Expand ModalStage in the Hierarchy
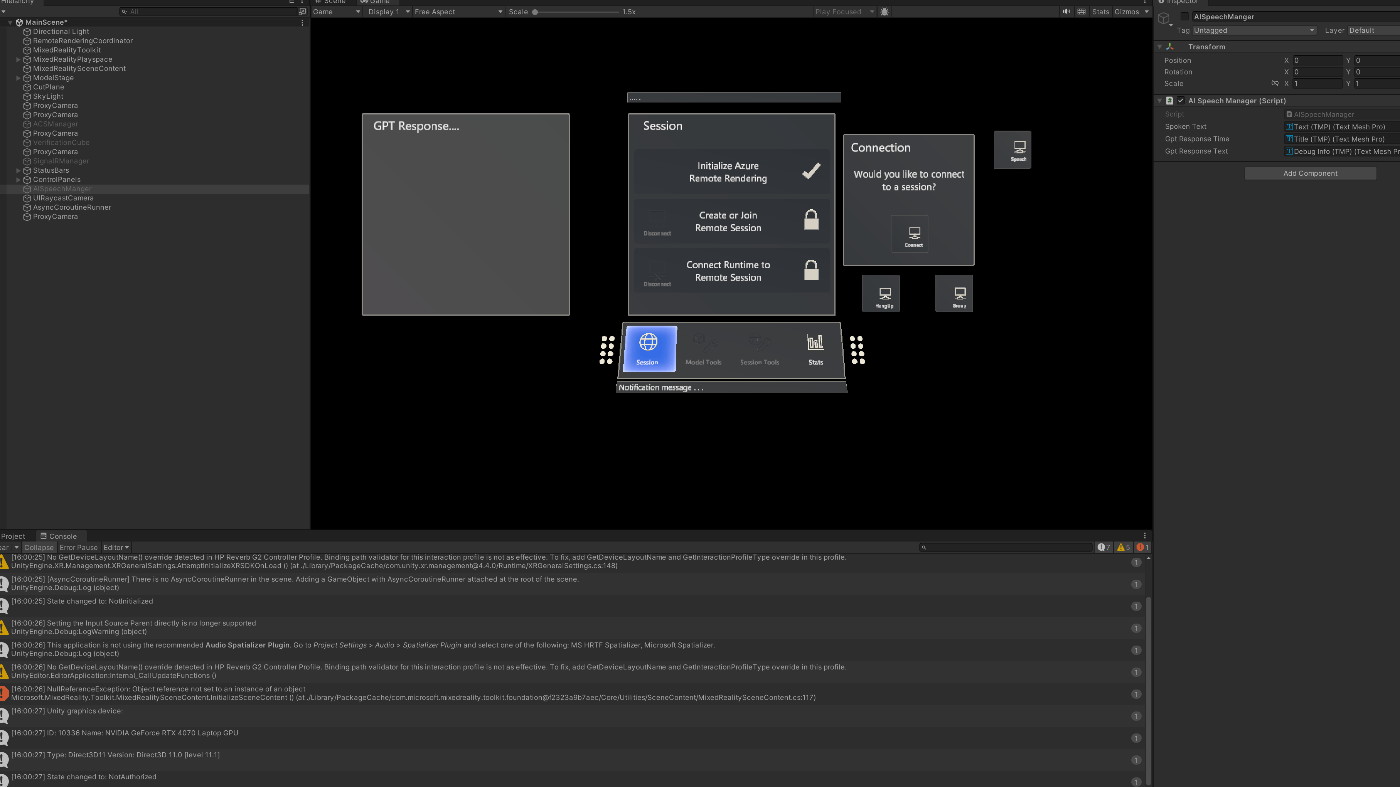 [18, 78]
